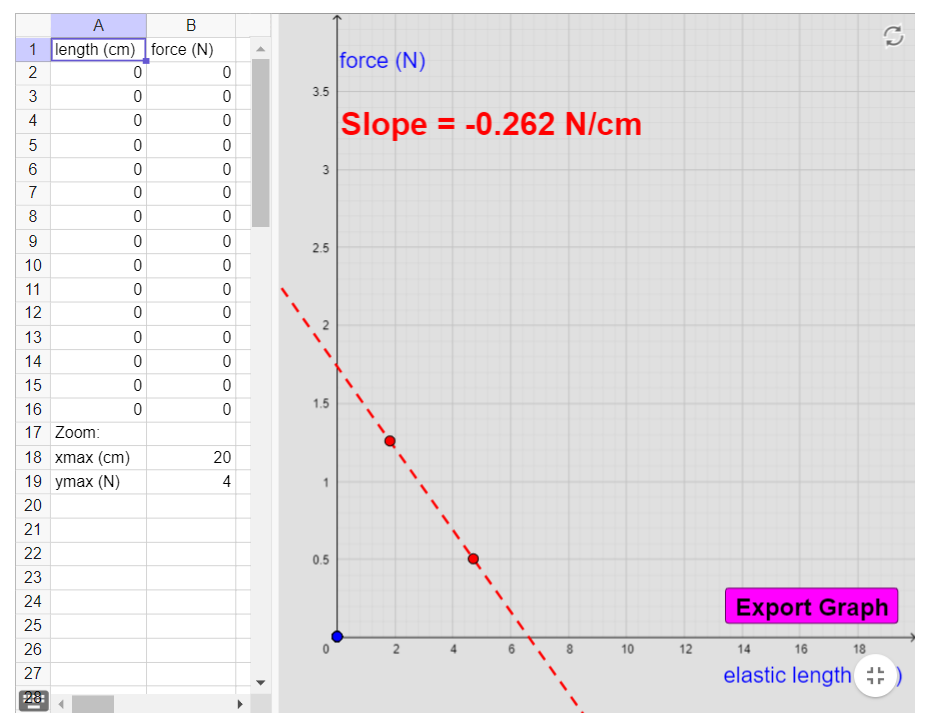Select column A header

[97, 25]
